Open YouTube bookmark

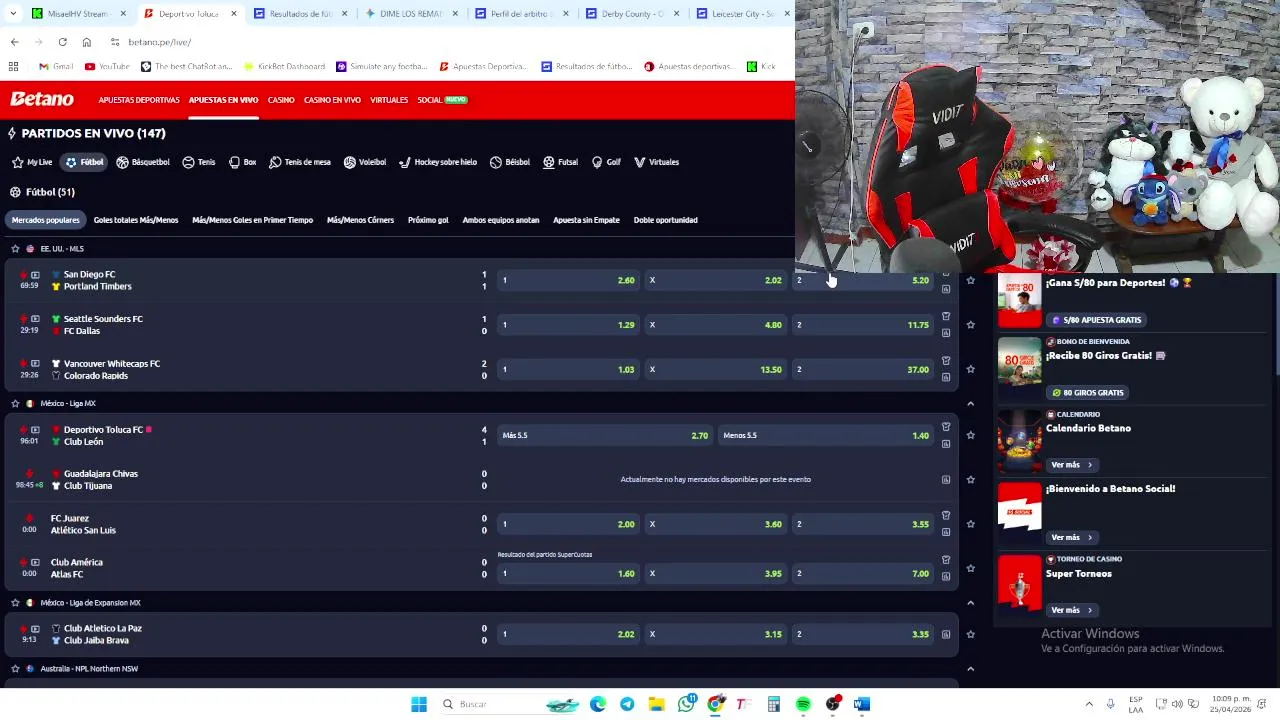point(107,67)
